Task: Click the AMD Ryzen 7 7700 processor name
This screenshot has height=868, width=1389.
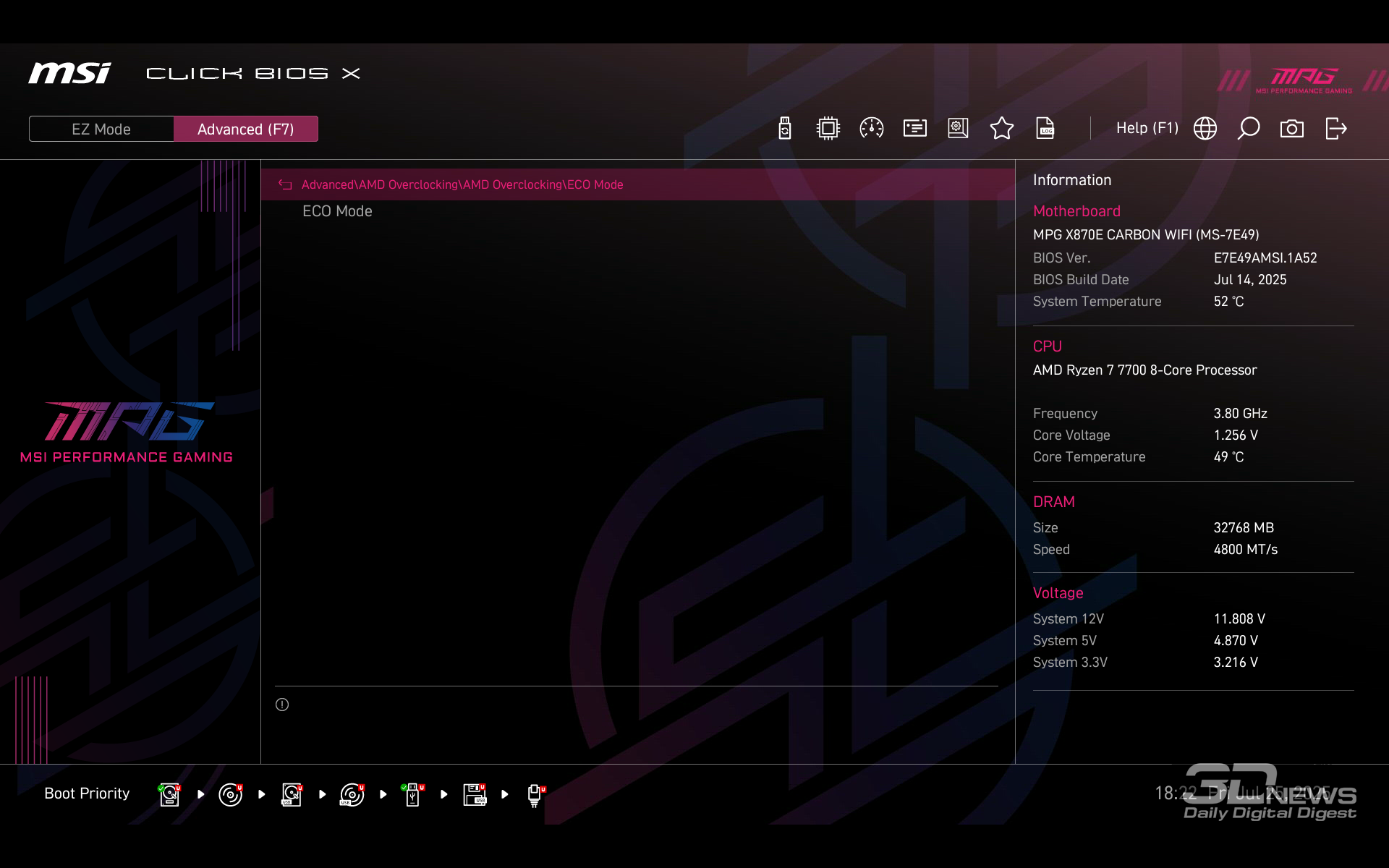Action: 1145,370
